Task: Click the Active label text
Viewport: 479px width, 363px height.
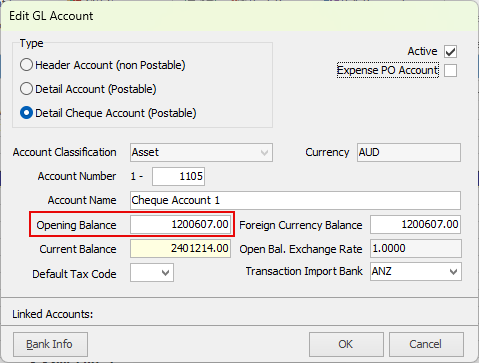Action: pyautogui.click(x=422, y=51)
